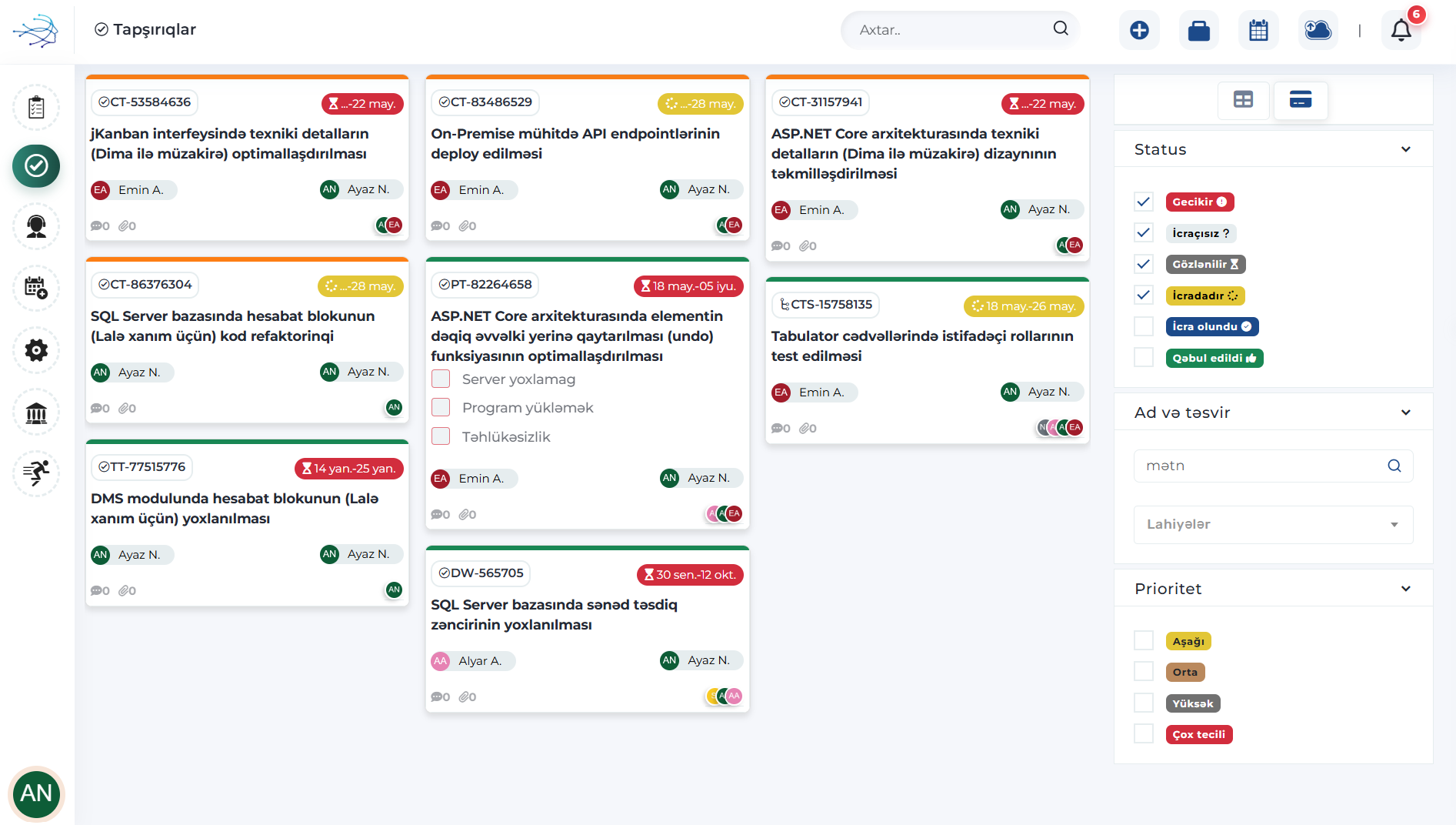Uncheck the Gecikir status filter

pos(1144,202)
